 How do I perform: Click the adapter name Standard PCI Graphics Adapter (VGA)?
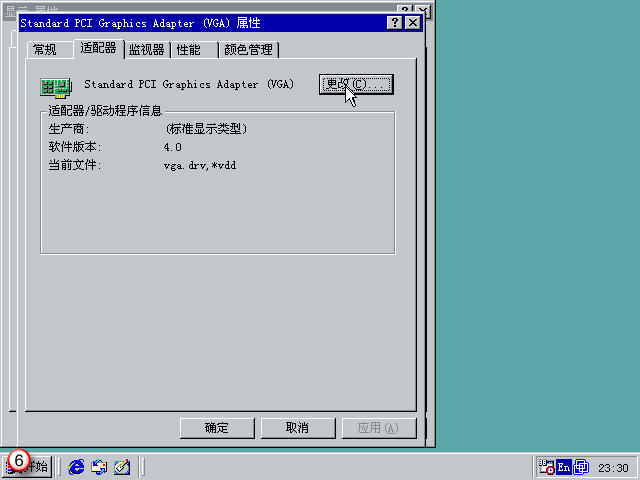coord(189,84)
